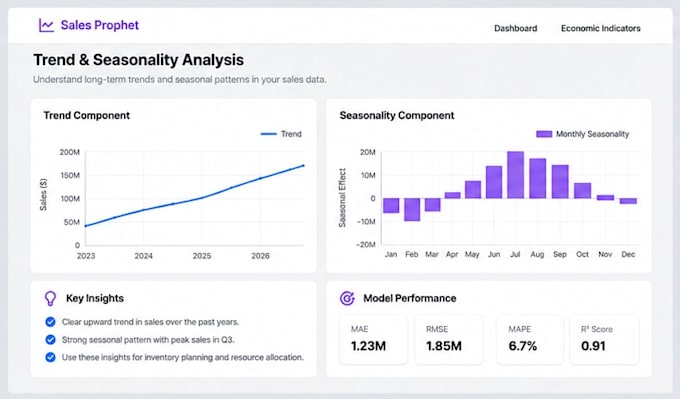The image size is (680, 399).
Task: Toggle the Trend legend line marker
Action: click(268, 134)
